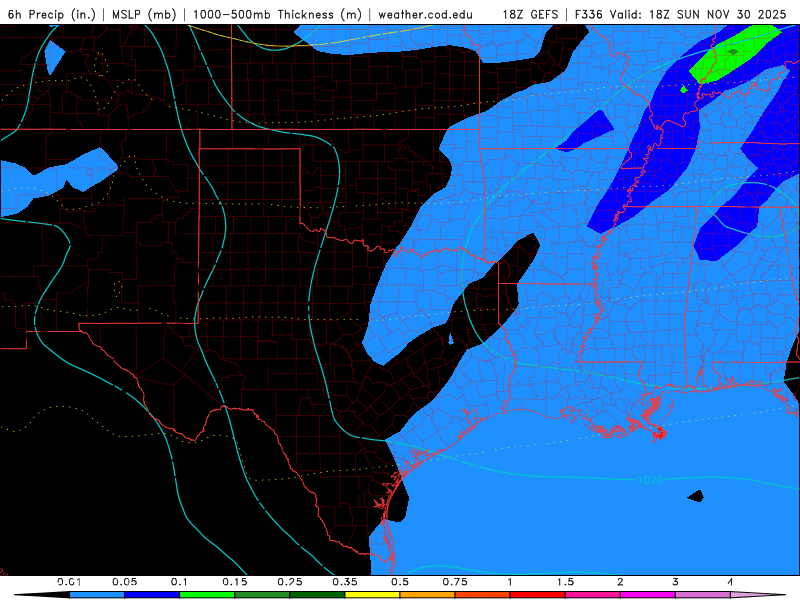800x600 pixels.
Task: Click the magenta 2 inch legend swatch
Action: 648,595
